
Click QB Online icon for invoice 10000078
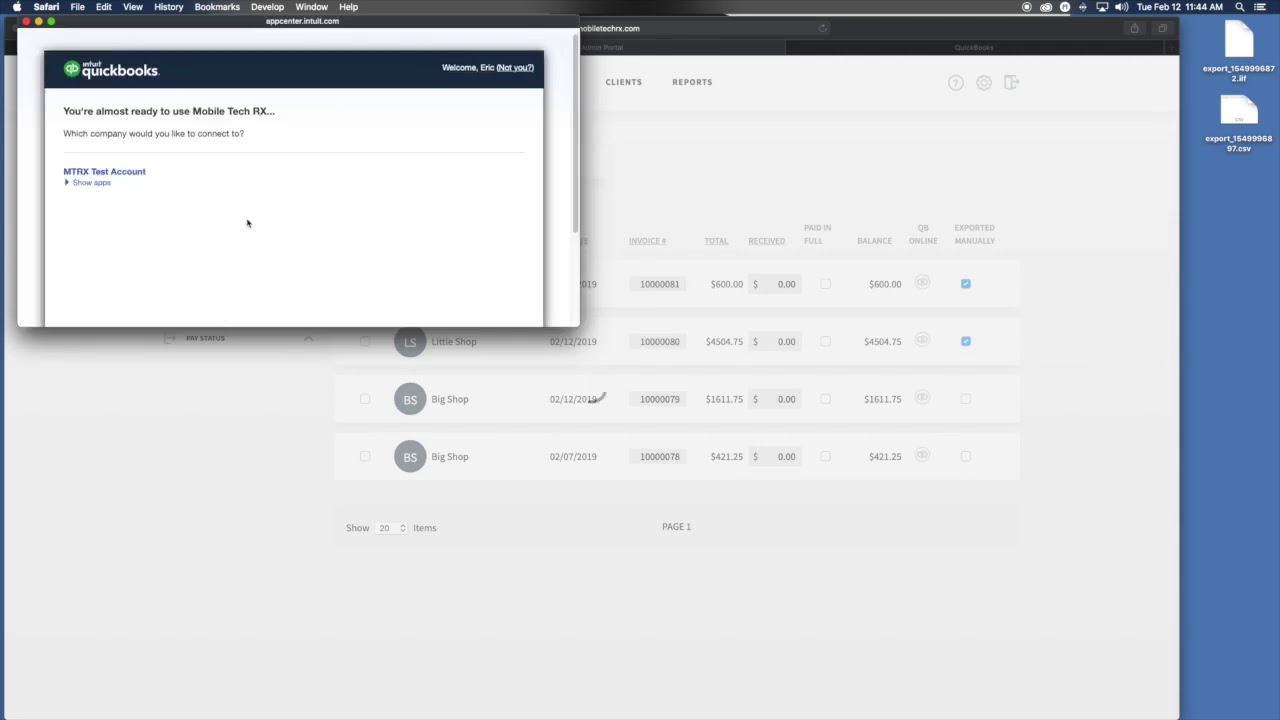[x=922, y=456]
